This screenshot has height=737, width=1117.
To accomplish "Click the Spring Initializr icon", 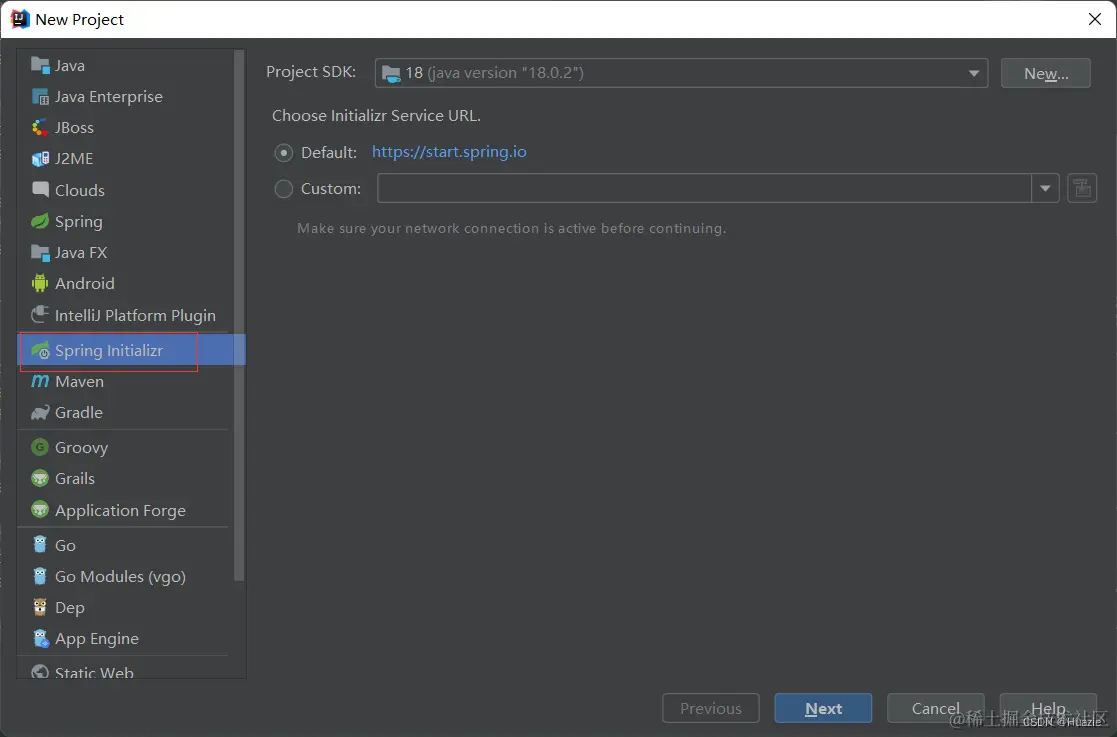I will click(x=40, y=350).
